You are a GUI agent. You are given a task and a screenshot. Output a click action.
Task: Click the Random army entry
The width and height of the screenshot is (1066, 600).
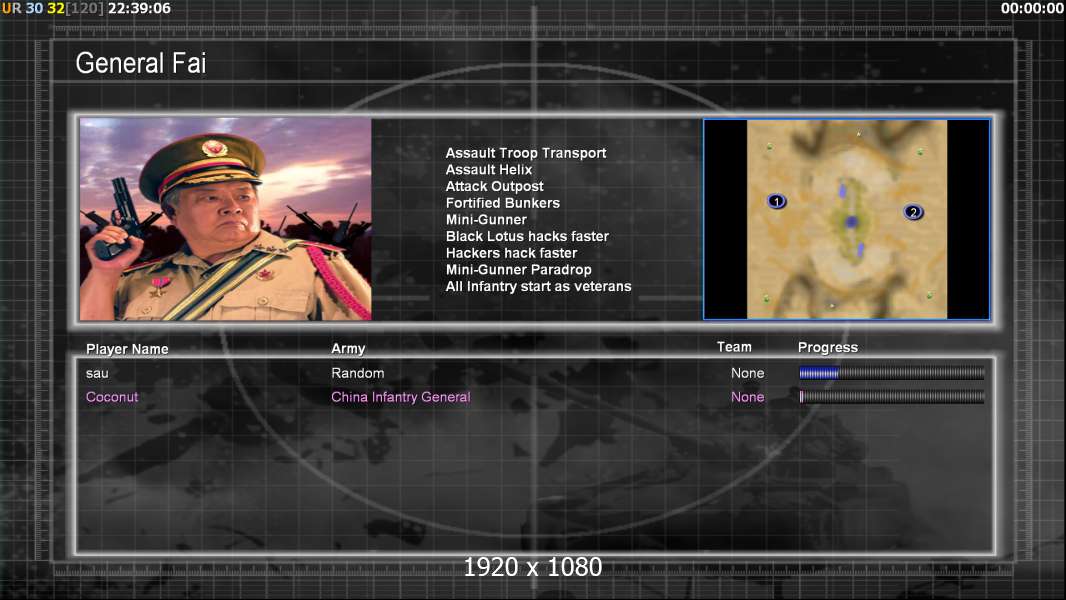(x=357, y=373)
